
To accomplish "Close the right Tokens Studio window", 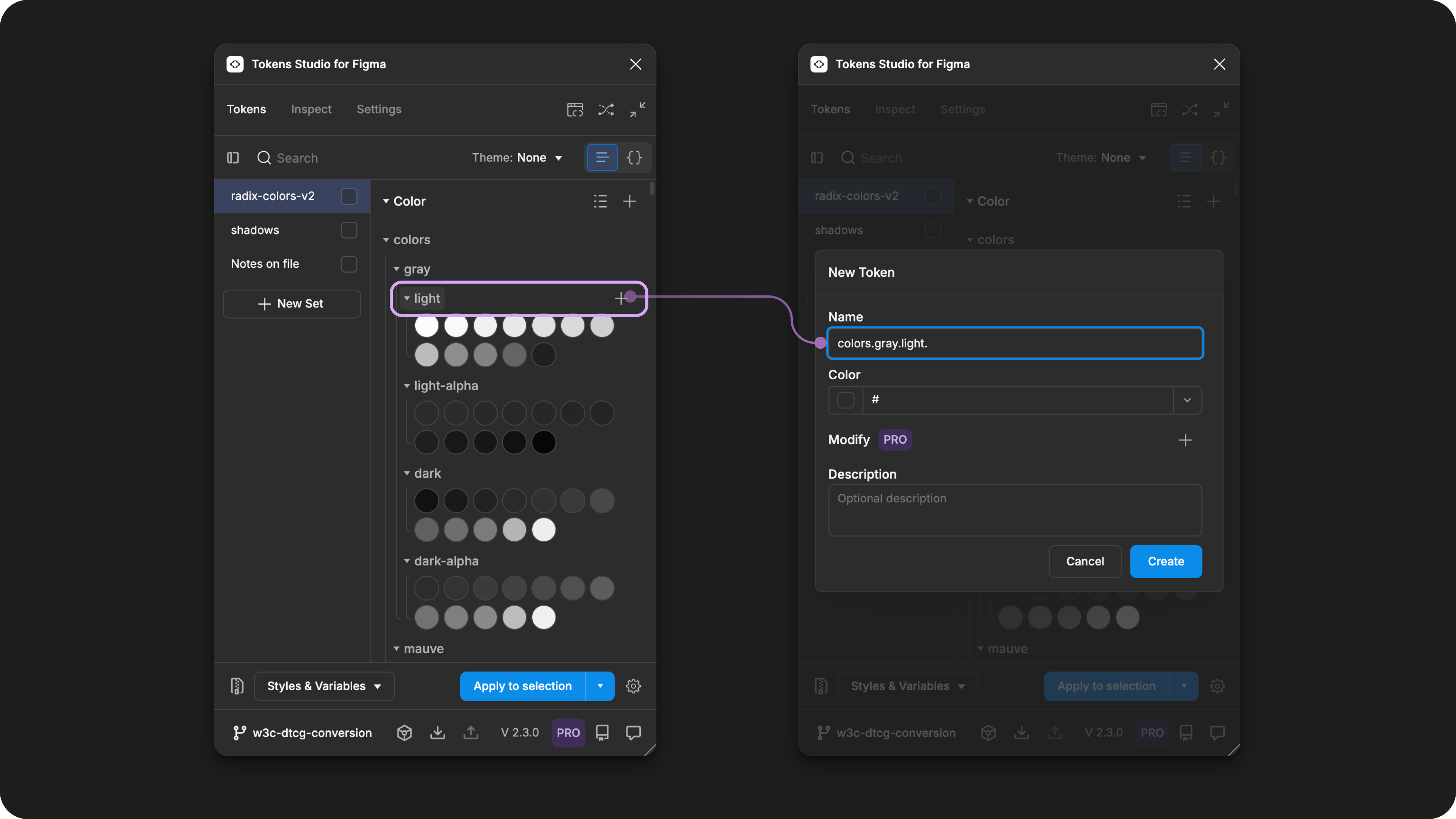I will point(1219,64).
